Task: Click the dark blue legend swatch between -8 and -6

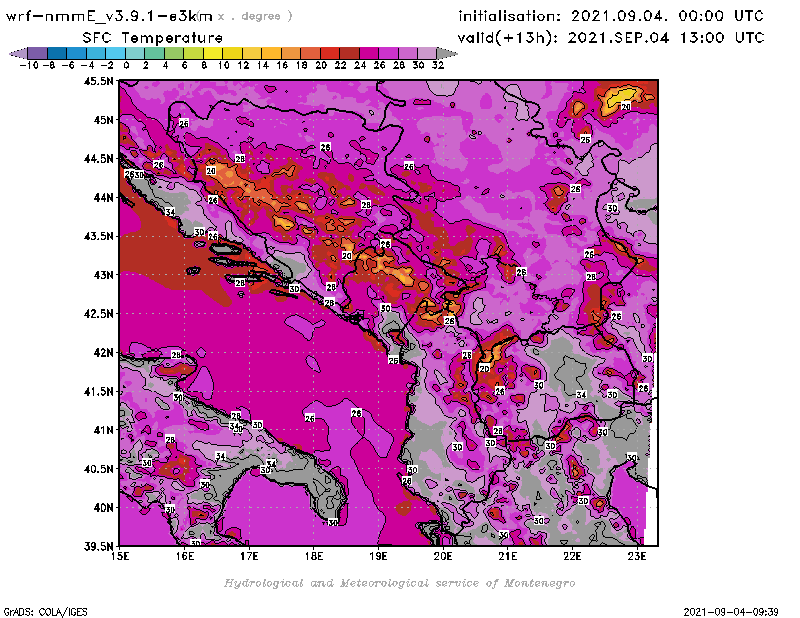Action: (57, 53)
